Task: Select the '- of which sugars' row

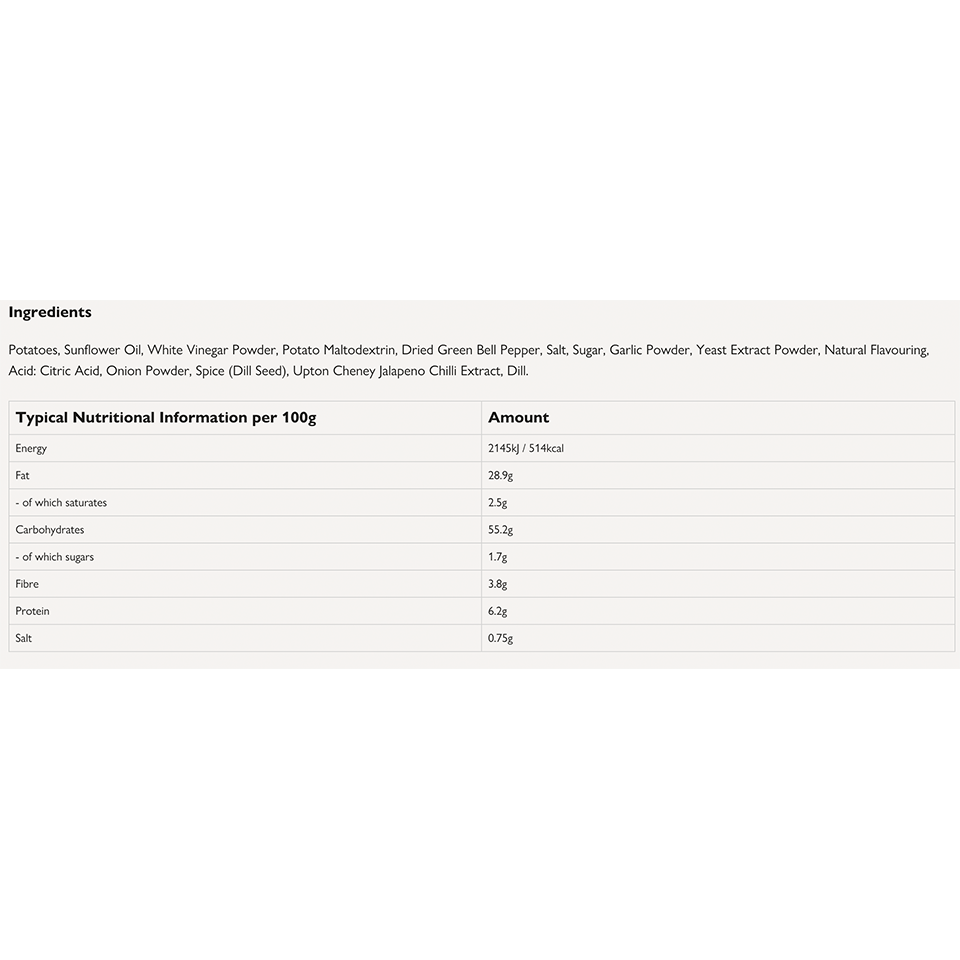Action: point(55,557)
